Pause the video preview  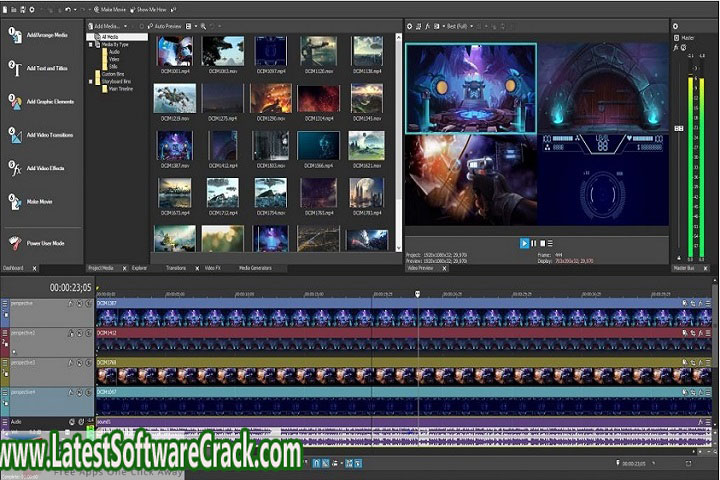click(x=534, y=243)
